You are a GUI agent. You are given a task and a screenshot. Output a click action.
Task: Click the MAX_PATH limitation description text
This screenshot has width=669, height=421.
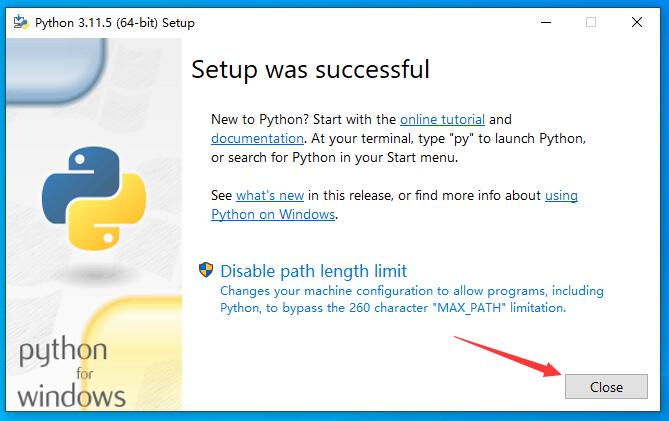pyautogui.click(x=411, y=300)
